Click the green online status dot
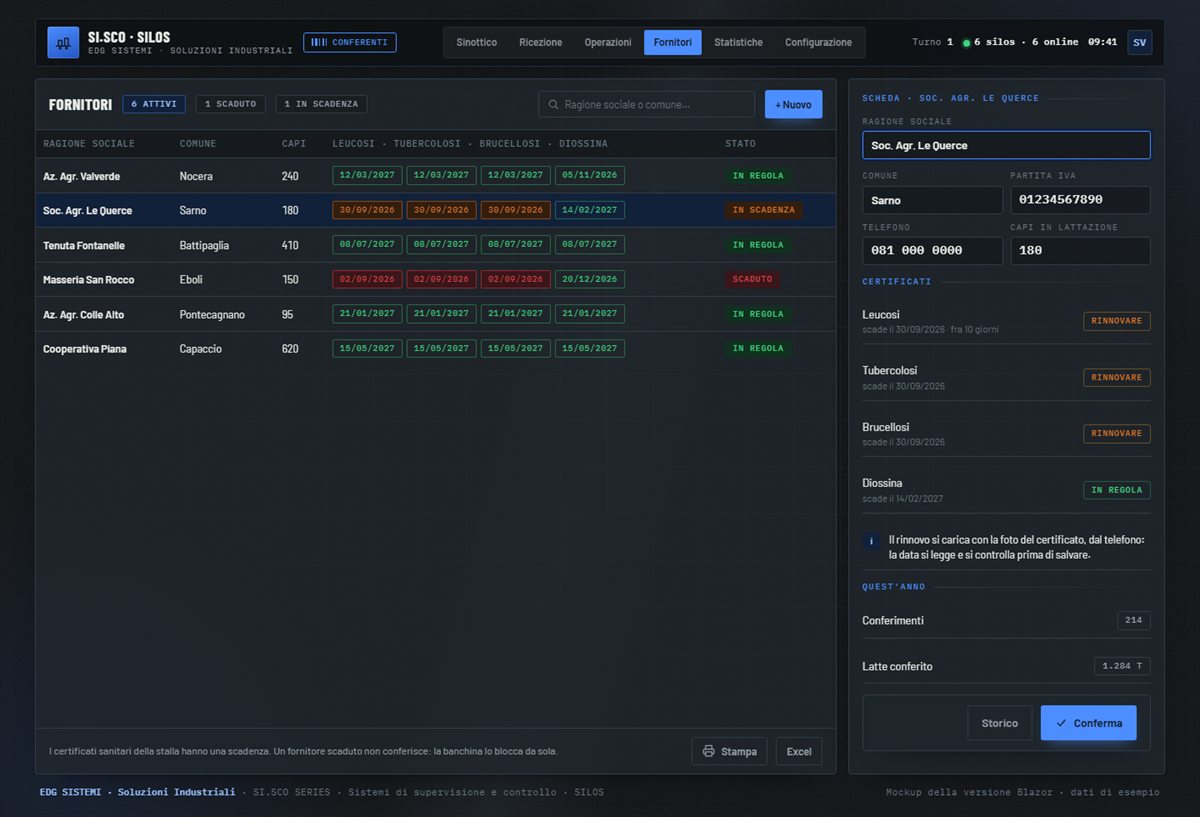 pyautogui.click(x=966, y=43)
